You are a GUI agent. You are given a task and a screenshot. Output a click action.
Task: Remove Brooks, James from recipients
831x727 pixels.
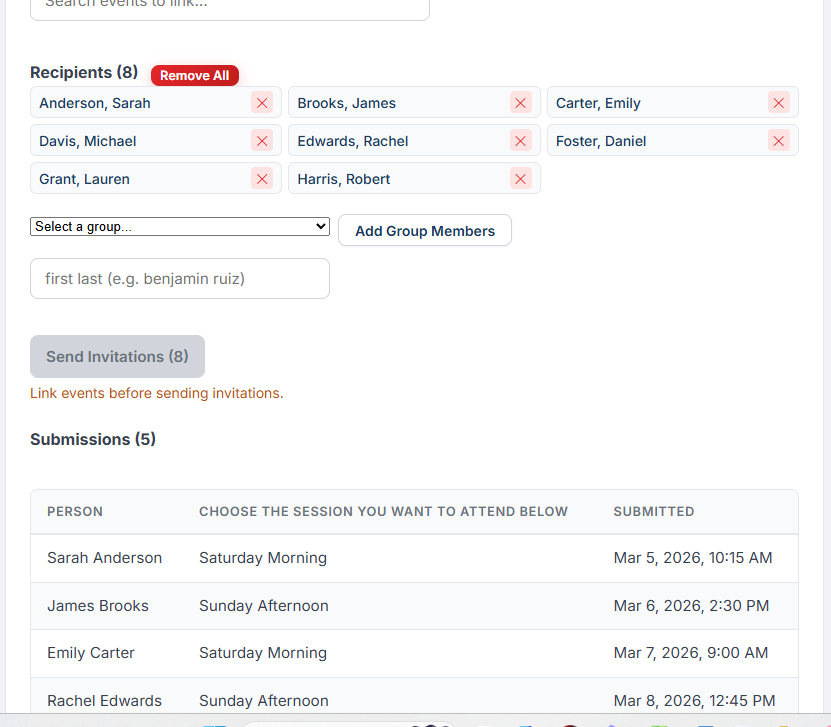520,103
